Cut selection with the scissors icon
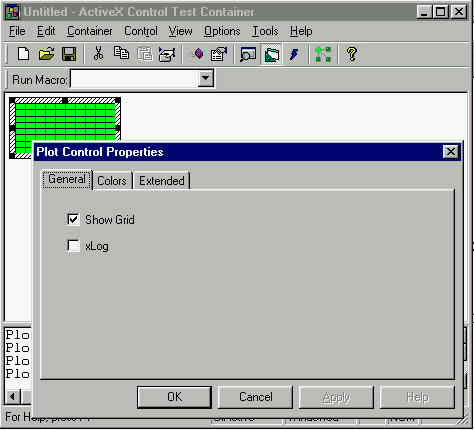The image size is (474, 430). tap(98, 54)
